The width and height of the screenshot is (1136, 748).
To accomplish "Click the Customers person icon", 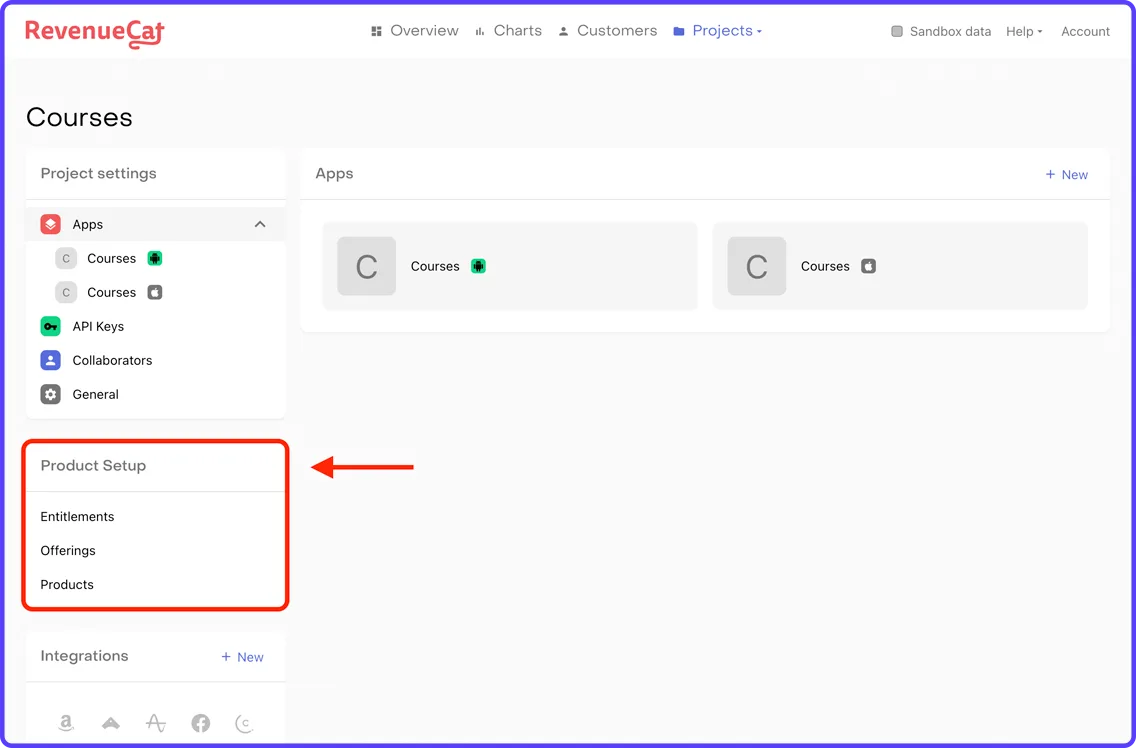I will 563,31.
